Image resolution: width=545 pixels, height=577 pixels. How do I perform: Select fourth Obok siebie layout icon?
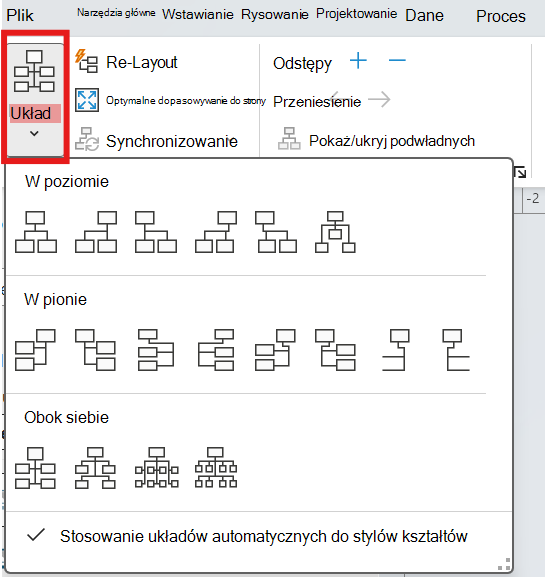pos(216,468)
